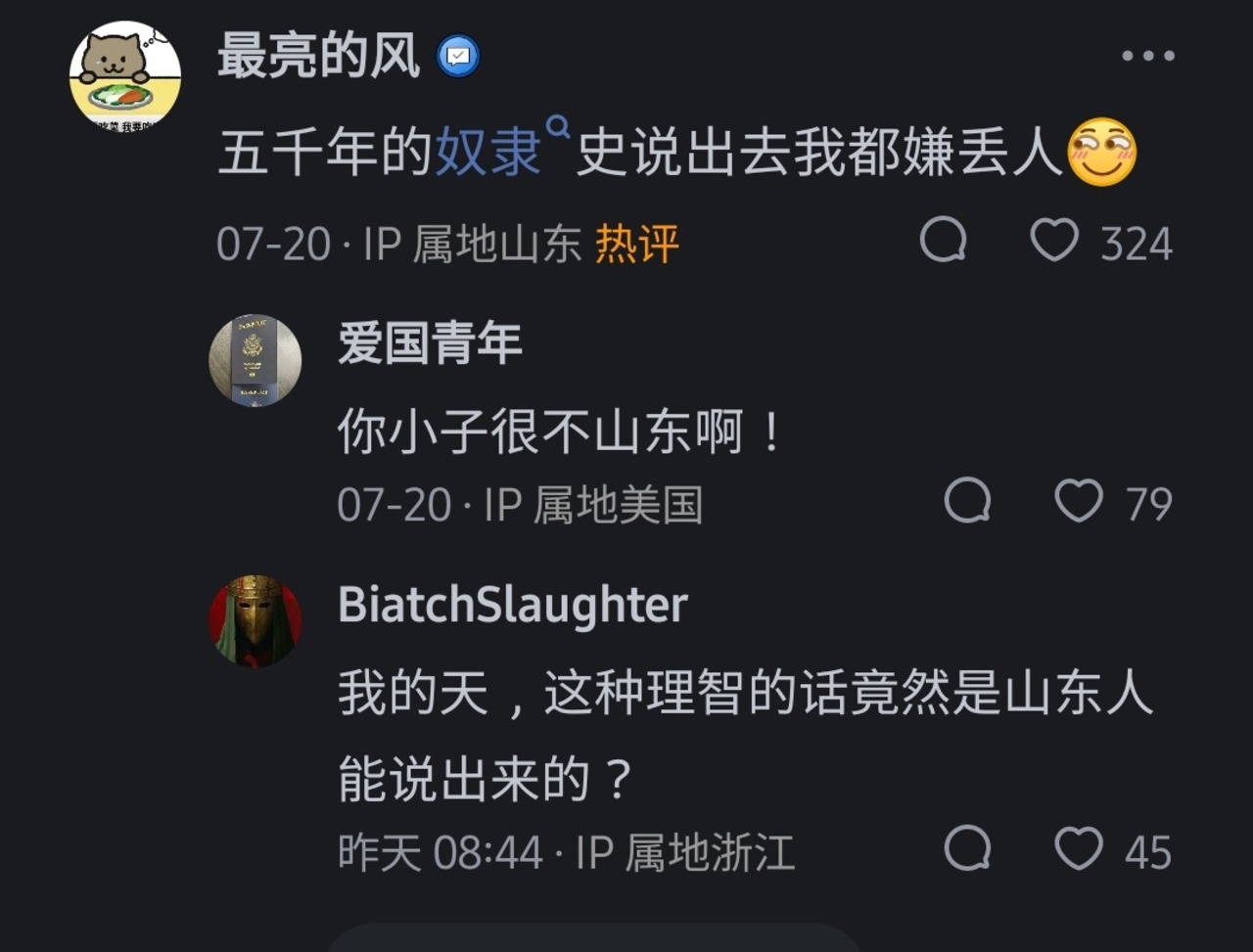Open the highlighted 奴隶 keyword link
Screen dimensions: 1253x952
pos(487,153)
